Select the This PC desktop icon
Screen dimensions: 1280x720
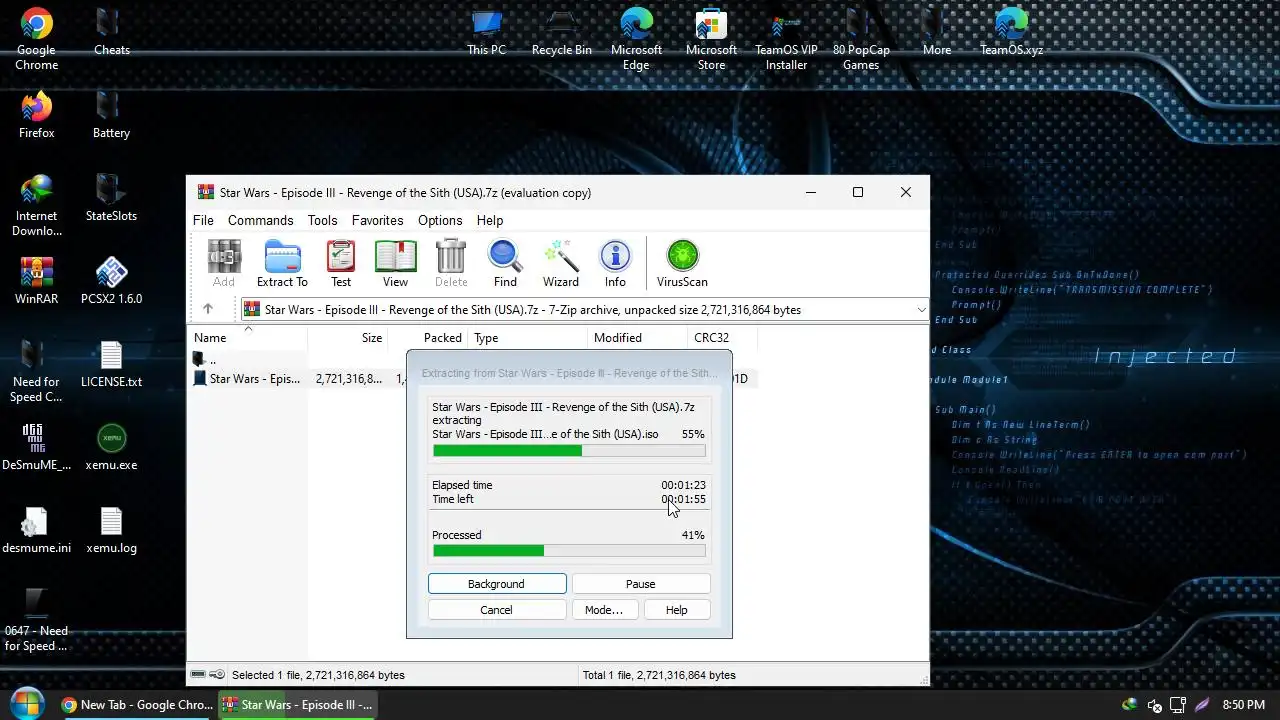pyautogui.click(x=486, y=32)
